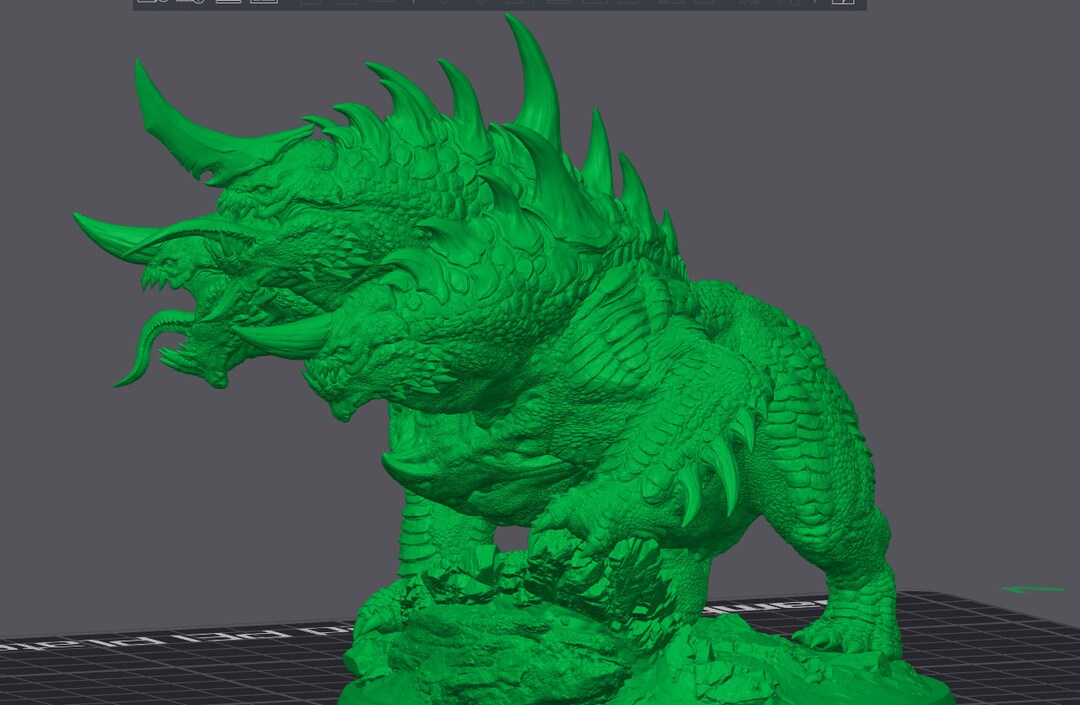Click the small green arrow at right edge
The height and width of the screenshot is (705, 1080).
(1032, 589)
